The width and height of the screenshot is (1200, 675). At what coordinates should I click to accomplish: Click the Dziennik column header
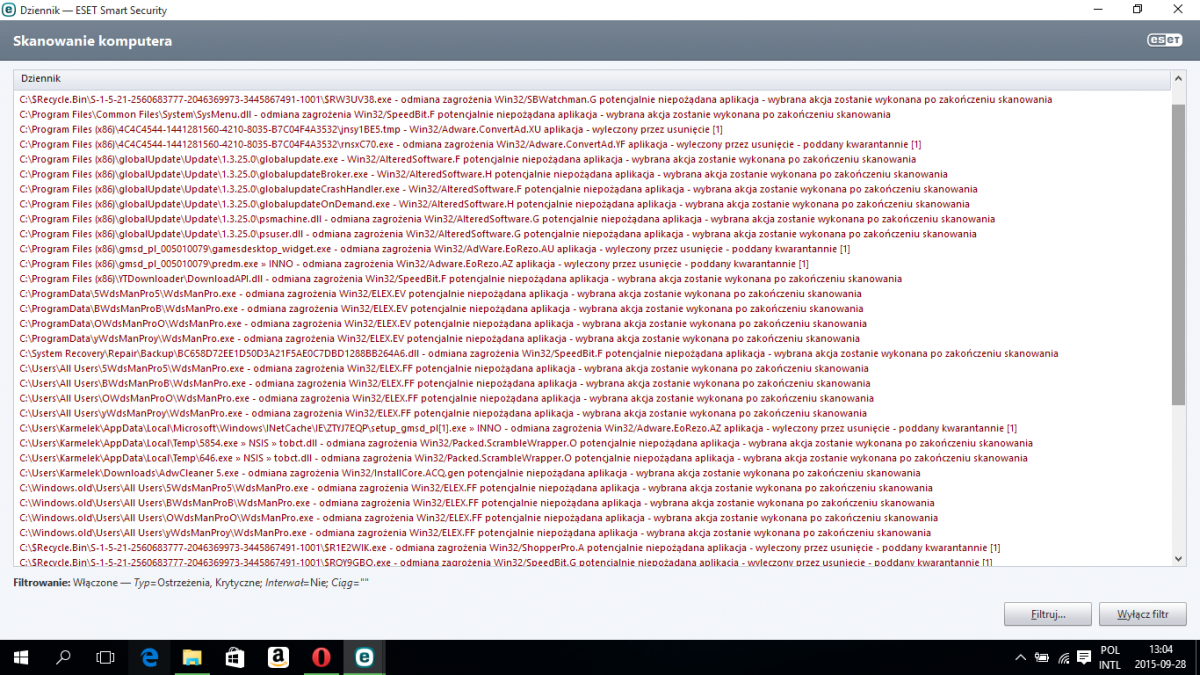[x=592, y=79]
